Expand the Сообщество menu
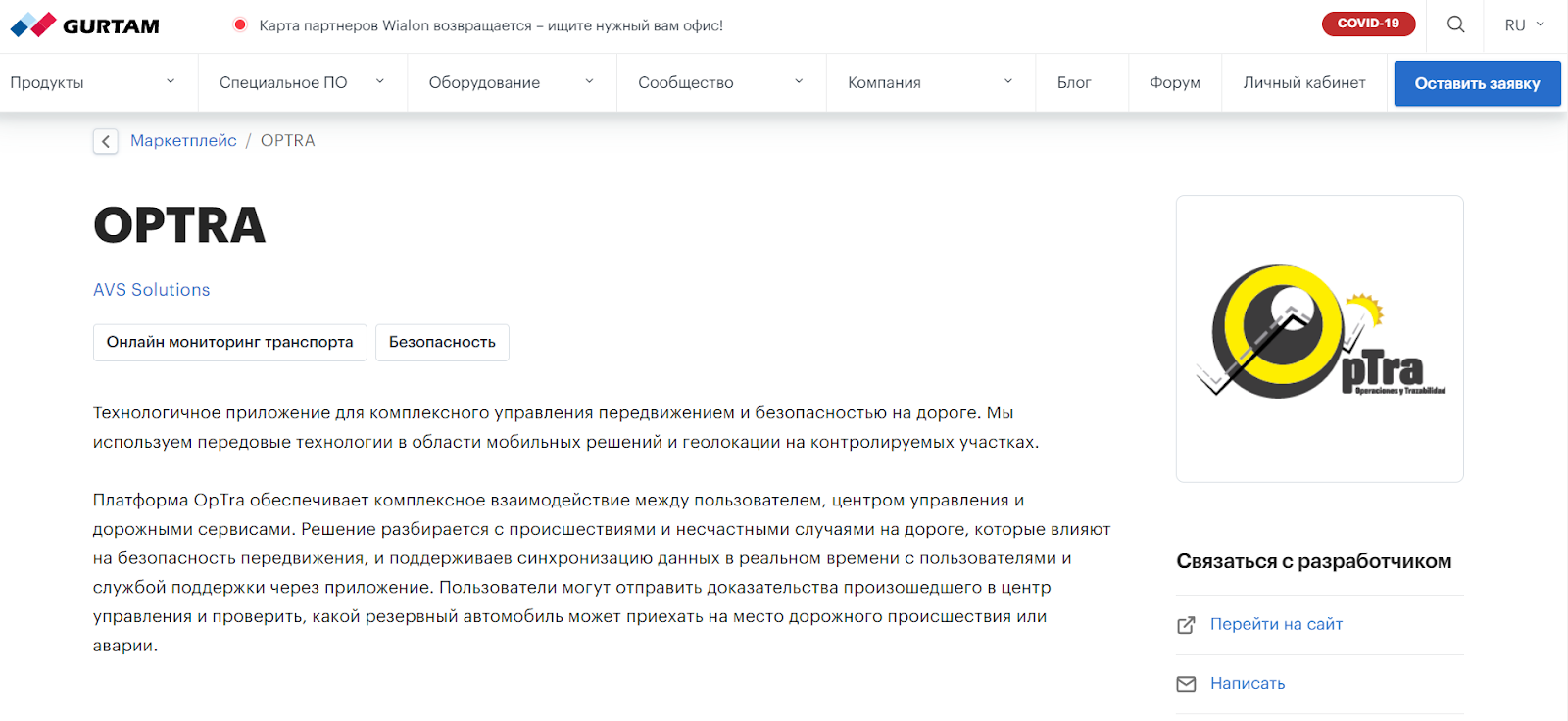The height and width of the screenshot is (721, 1568). tap(721, 83)
